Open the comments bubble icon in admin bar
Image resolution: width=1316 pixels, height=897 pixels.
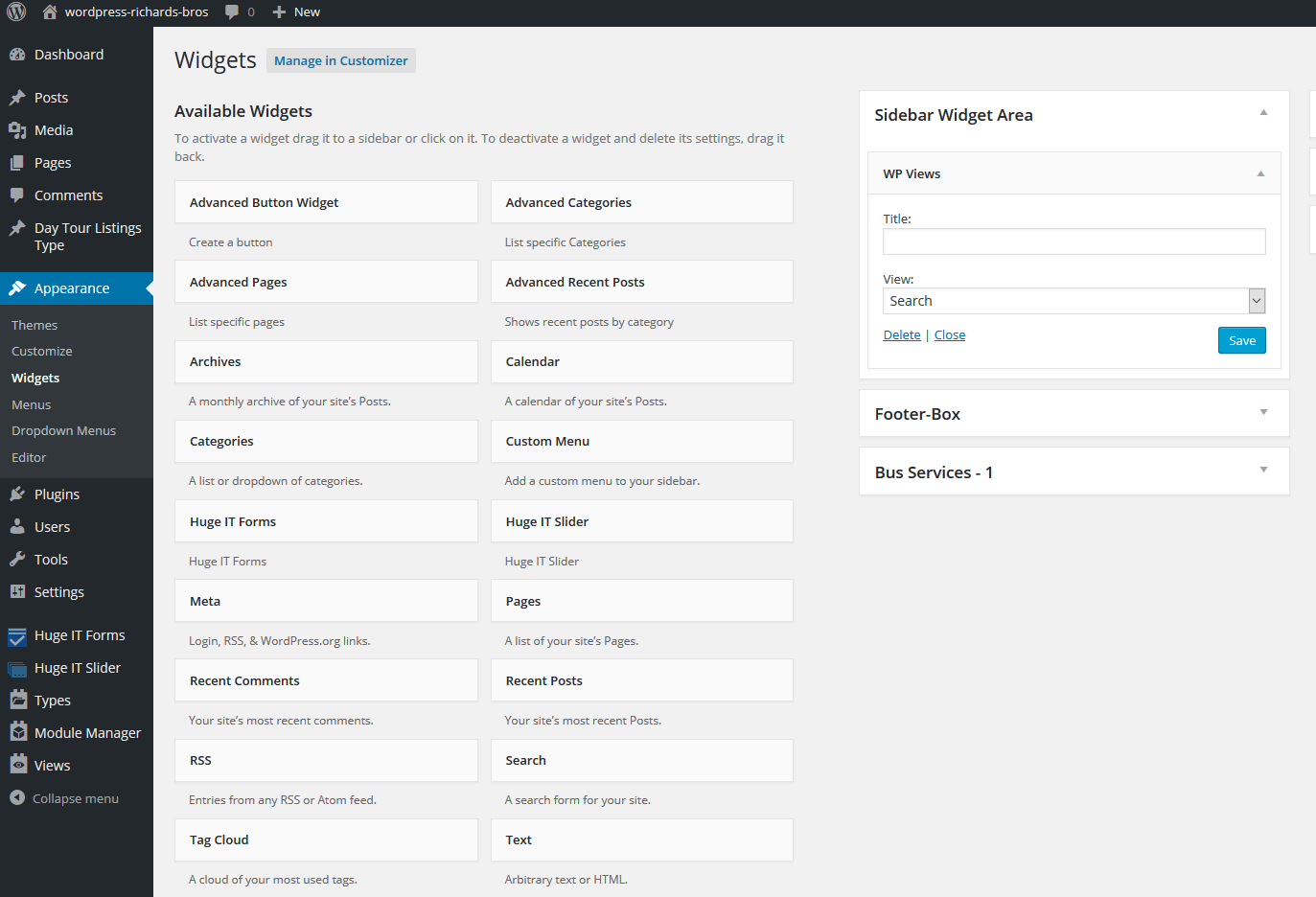pos(232,11)
